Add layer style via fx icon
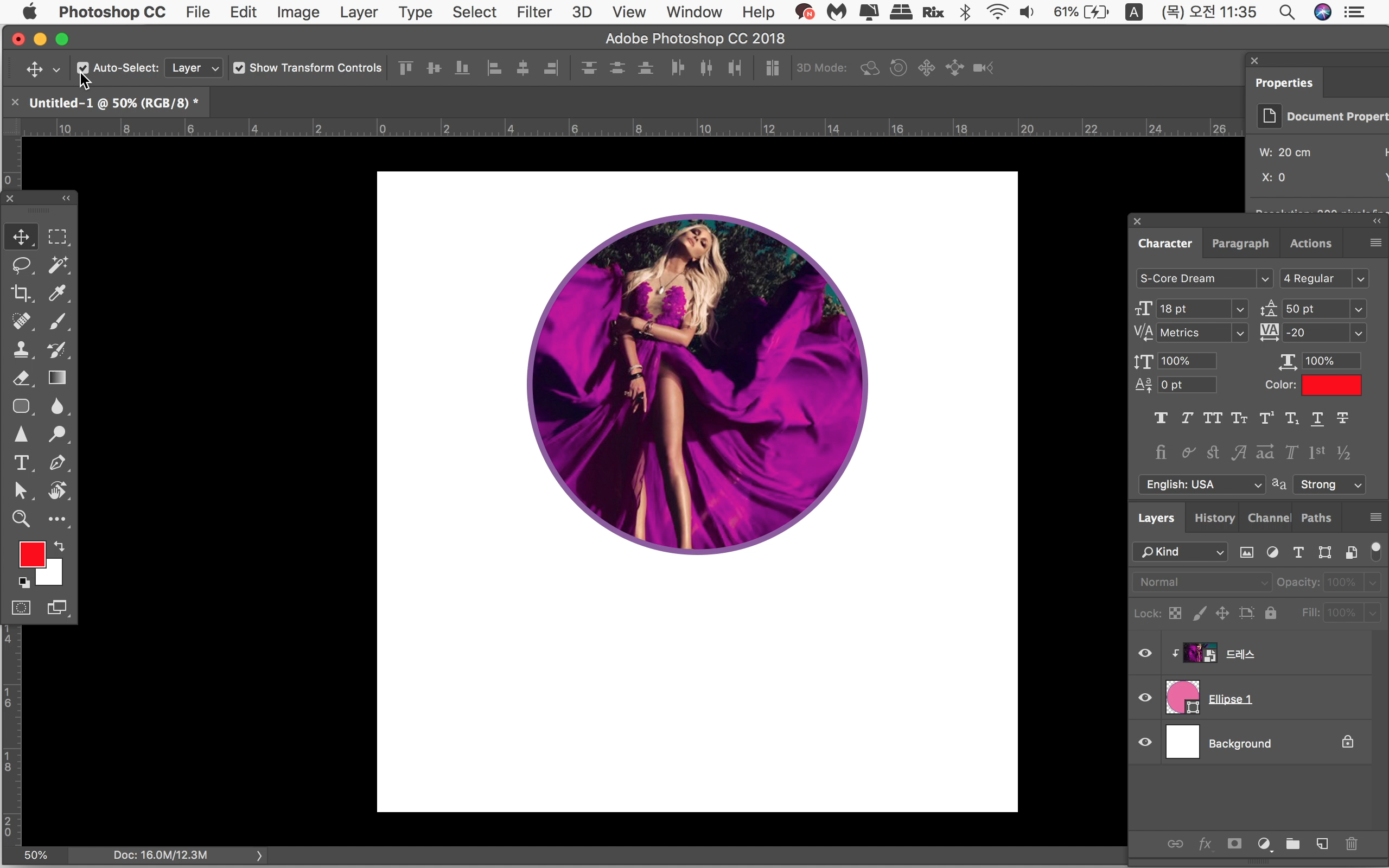 (x=1204, y=844)
